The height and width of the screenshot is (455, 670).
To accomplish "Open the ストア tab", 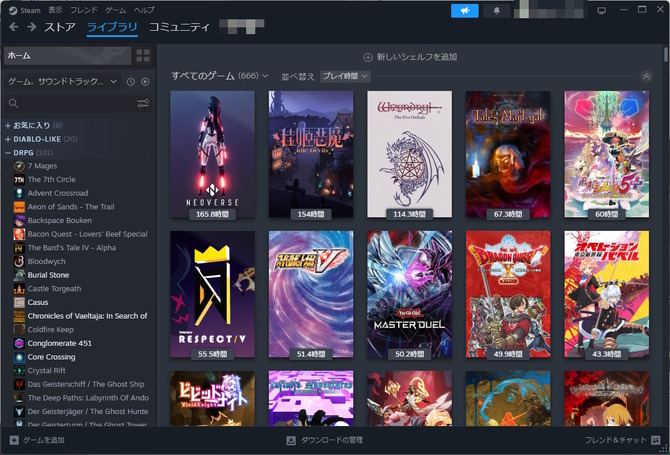I will (60, 27).
